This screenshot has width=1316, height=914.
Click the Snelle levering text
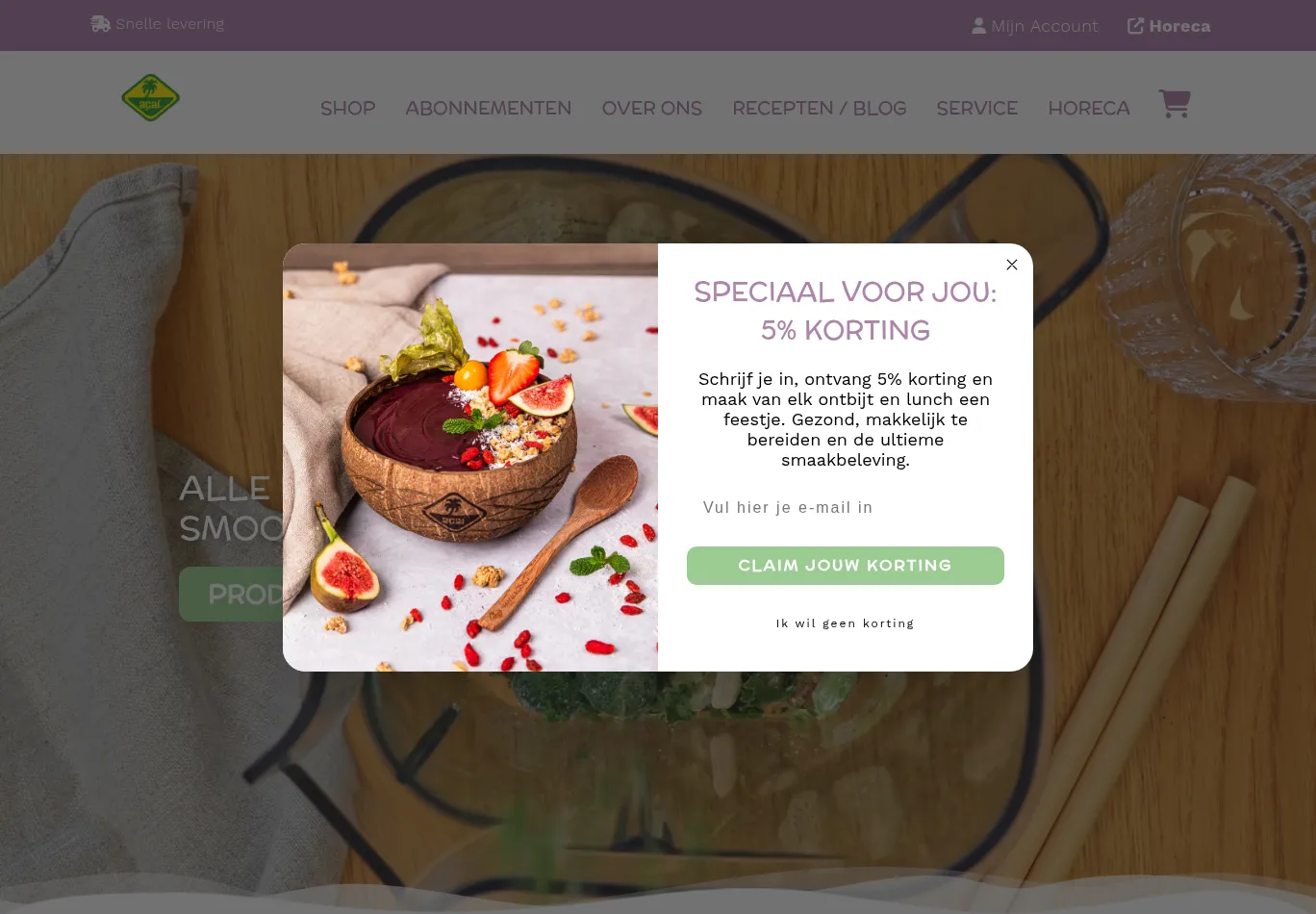click(169, 23)
